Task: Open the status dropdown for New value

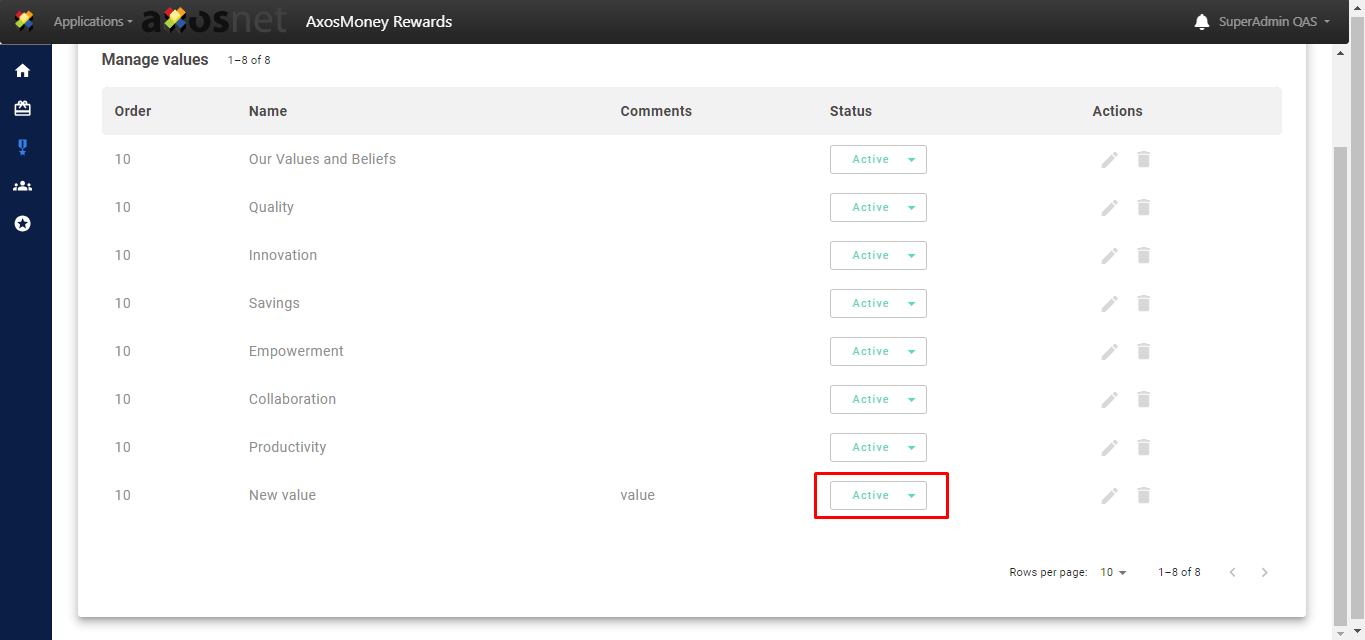Action: click(878, 496)
